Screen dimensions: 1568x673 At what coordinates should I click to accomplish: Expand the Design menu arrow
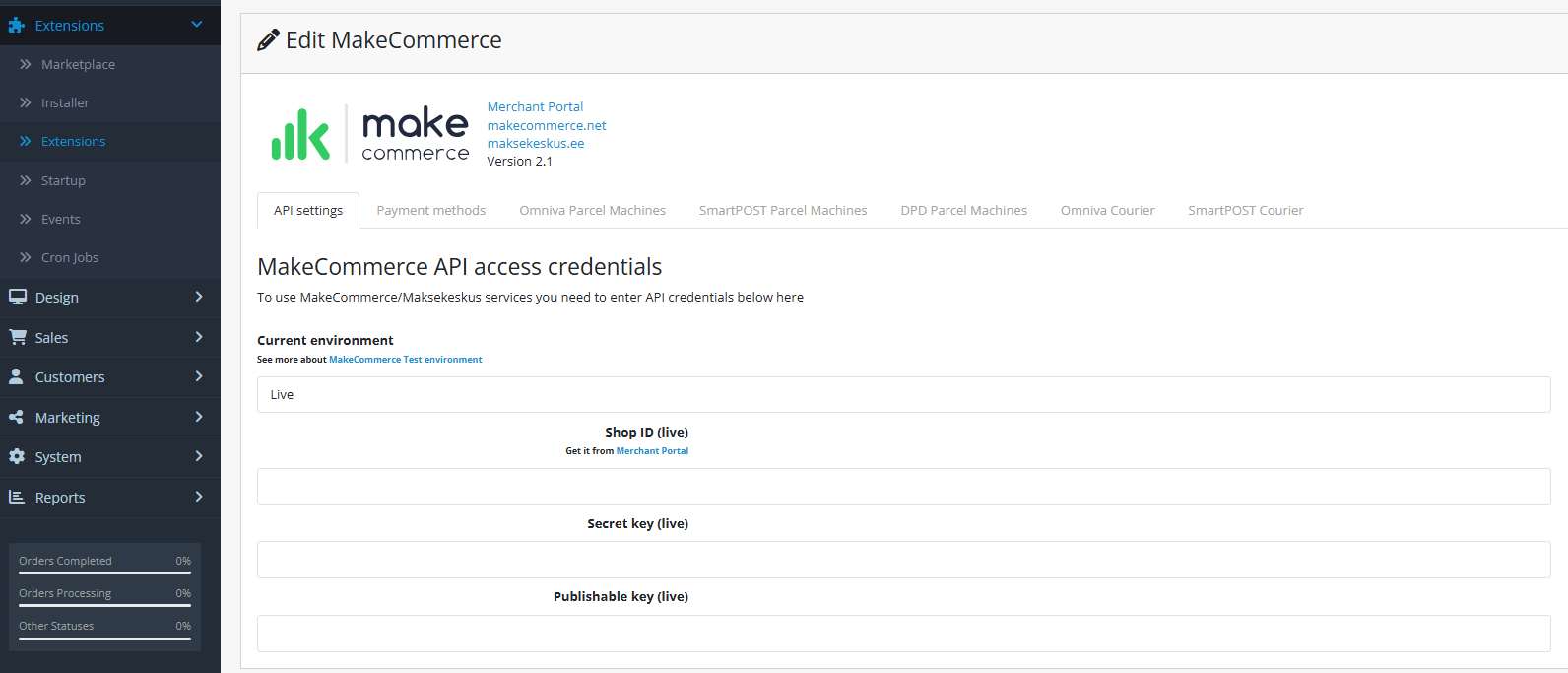[199, 297]
